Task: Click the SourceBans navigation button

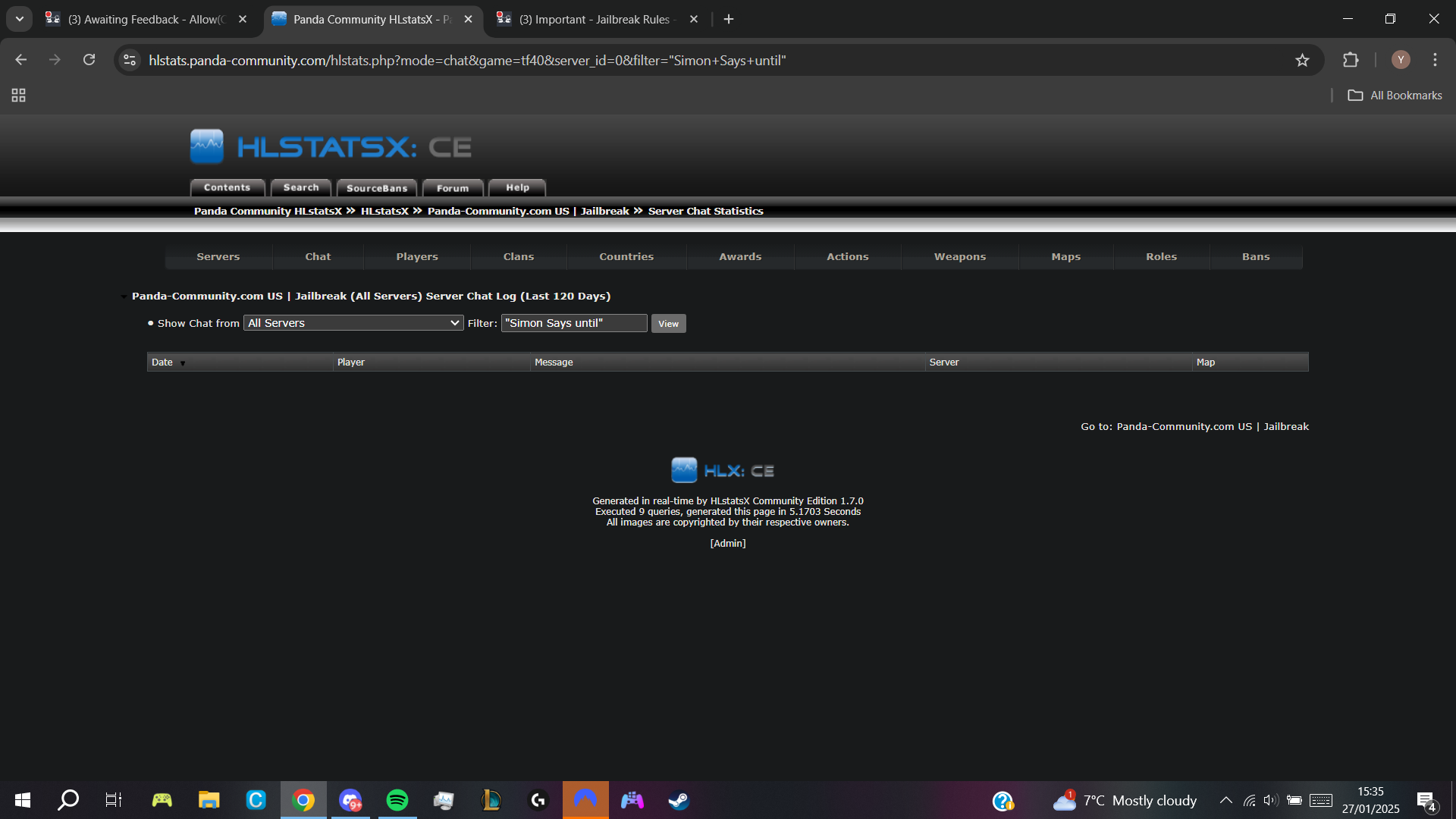Action: tap(377, 188)
